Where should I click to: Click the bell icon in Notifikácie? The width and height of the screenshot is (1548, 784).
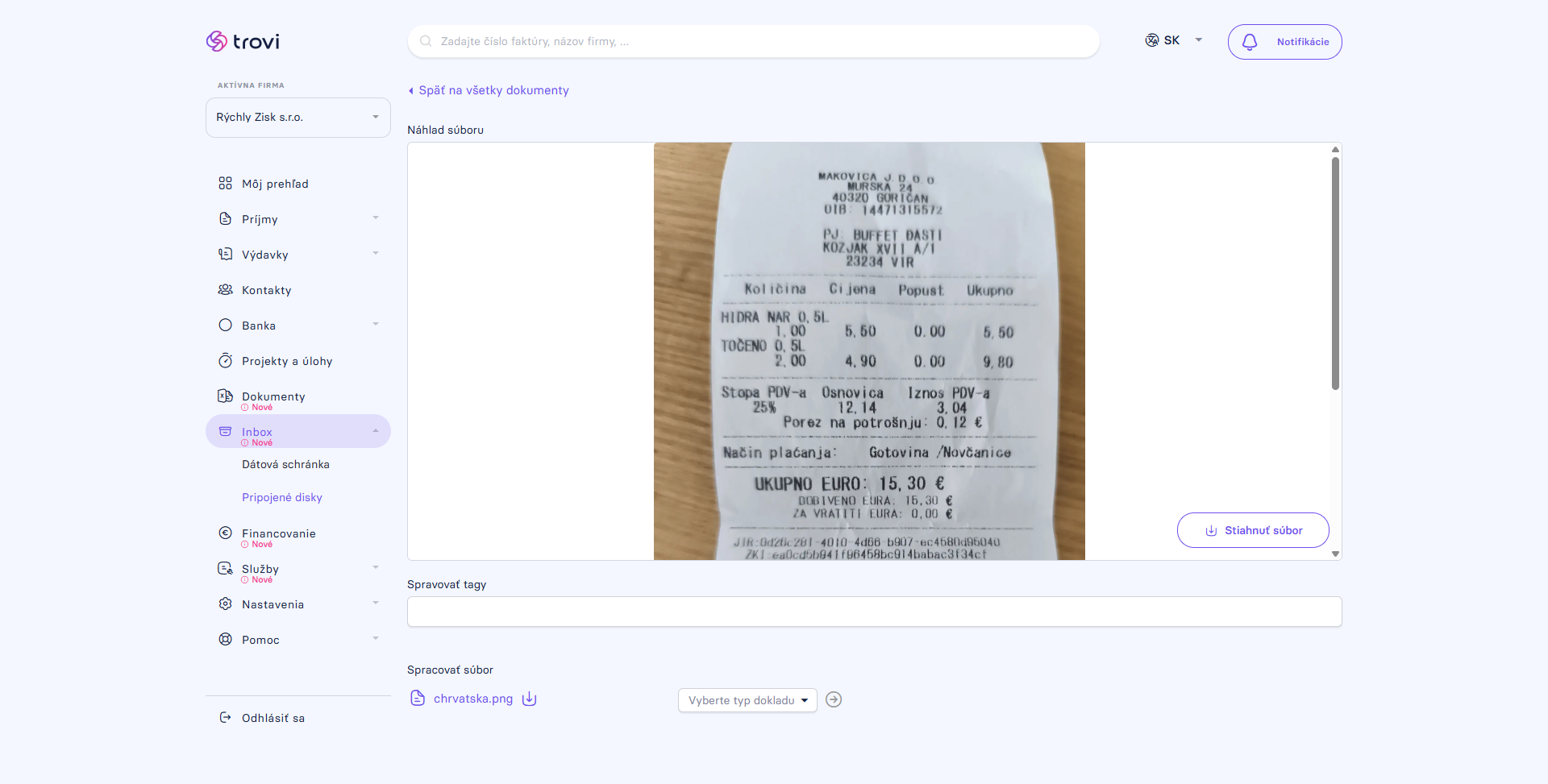click(1250, 42)
